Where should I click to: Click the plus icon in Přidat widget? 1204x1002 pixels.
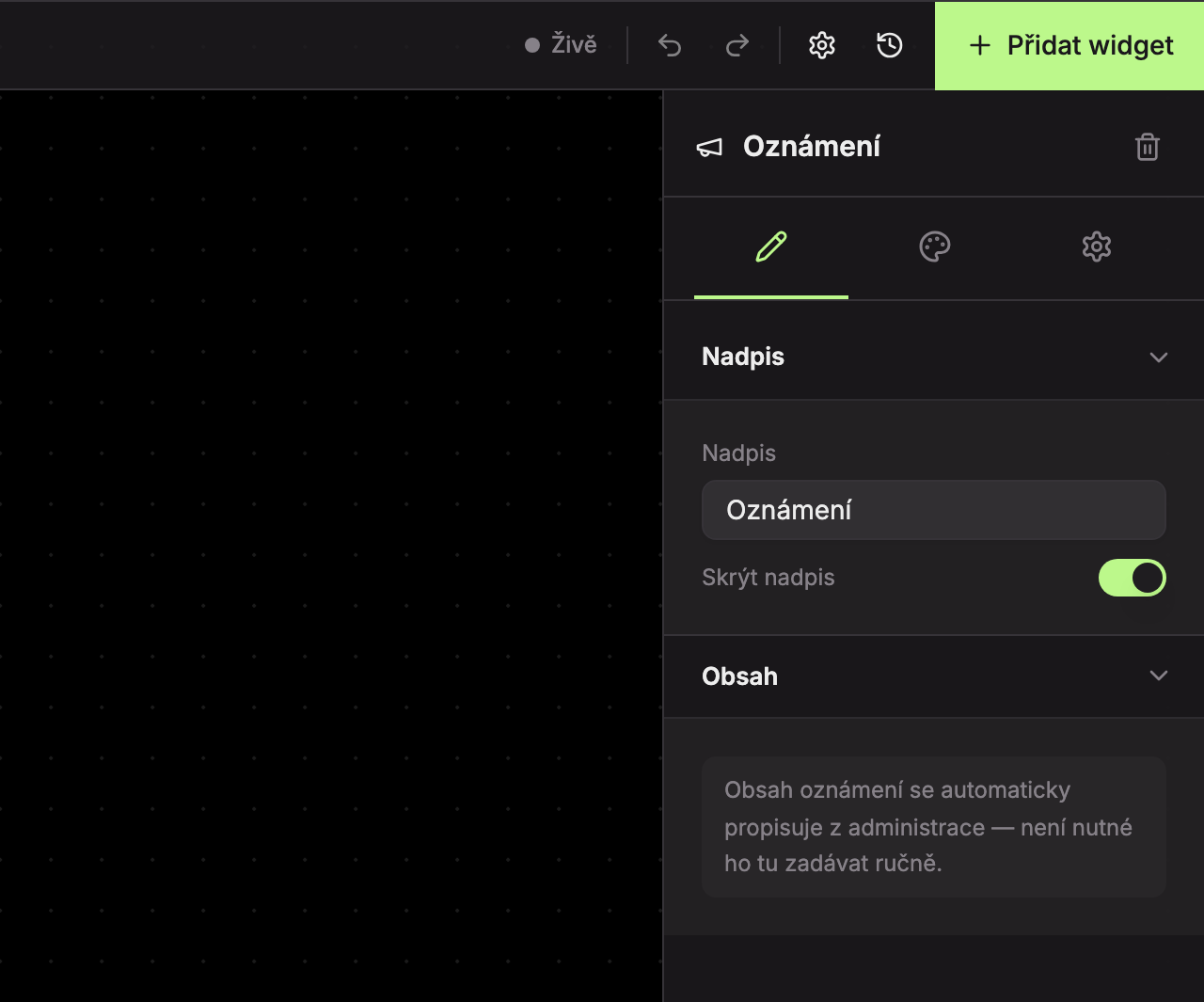click(x=980, y=45)
